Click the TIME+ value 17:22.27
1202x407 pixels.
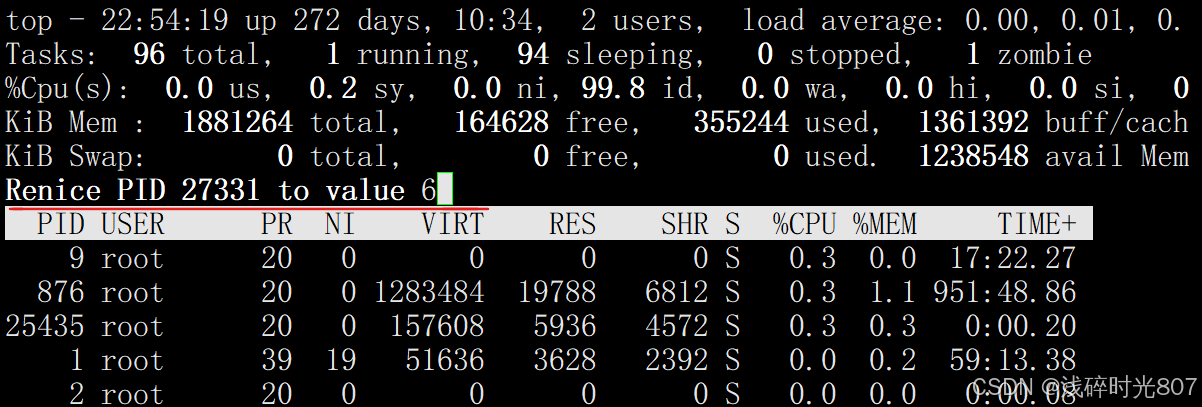1013,258
